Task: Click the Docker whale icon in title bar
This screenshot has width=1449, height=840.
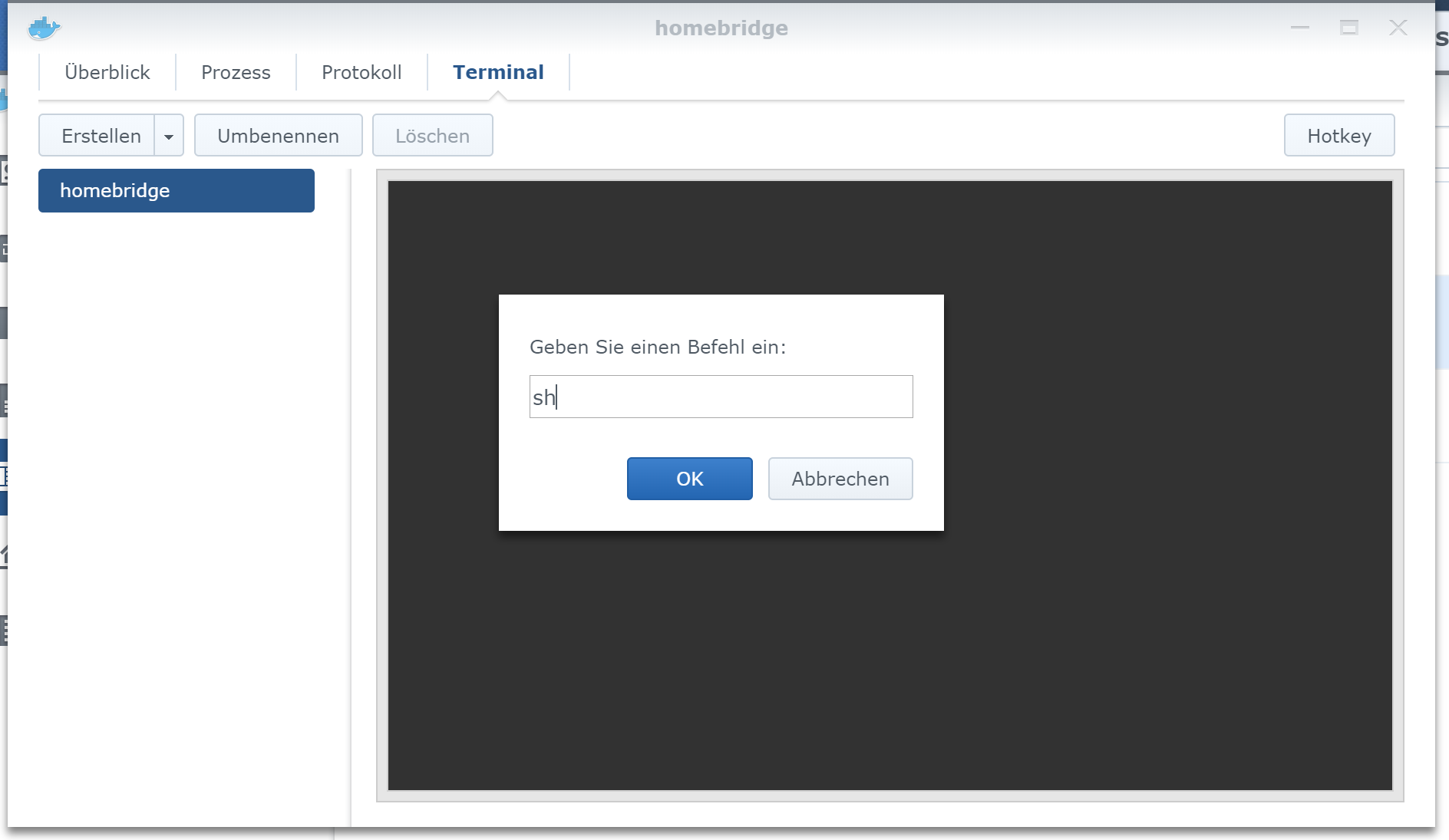Action: tap(44, 28)
